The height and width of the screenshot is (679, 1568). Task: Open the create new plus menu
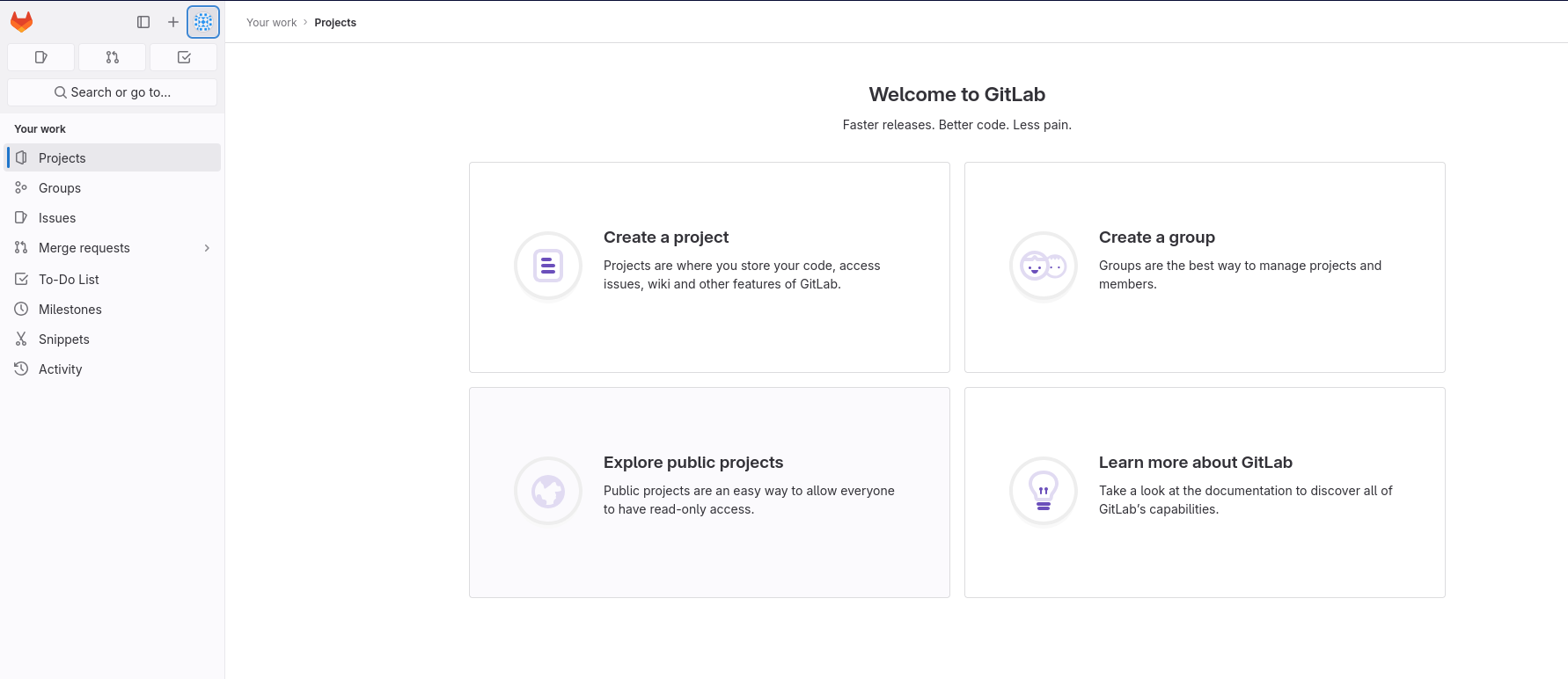pos(173,22)
